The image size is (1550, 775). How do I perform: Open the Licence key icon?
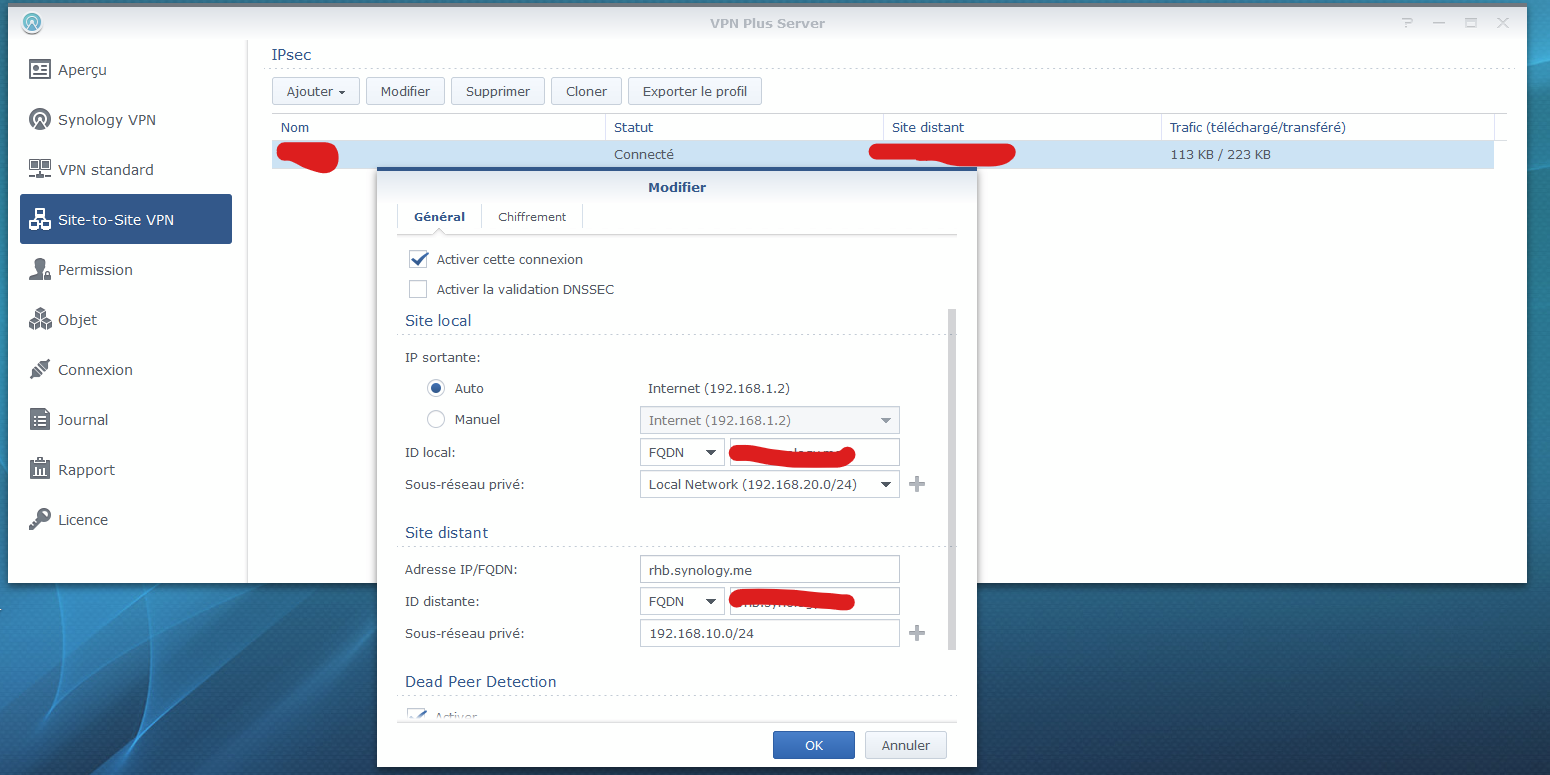[40, 520]
